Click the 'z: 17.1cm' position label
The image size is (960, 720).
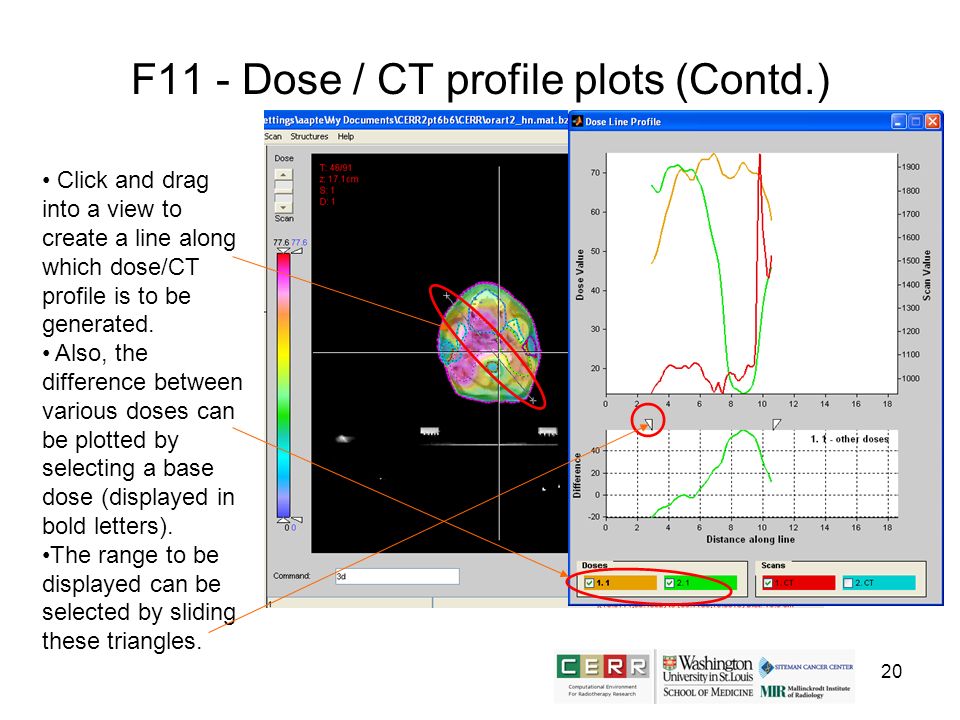tap(339, 179)
